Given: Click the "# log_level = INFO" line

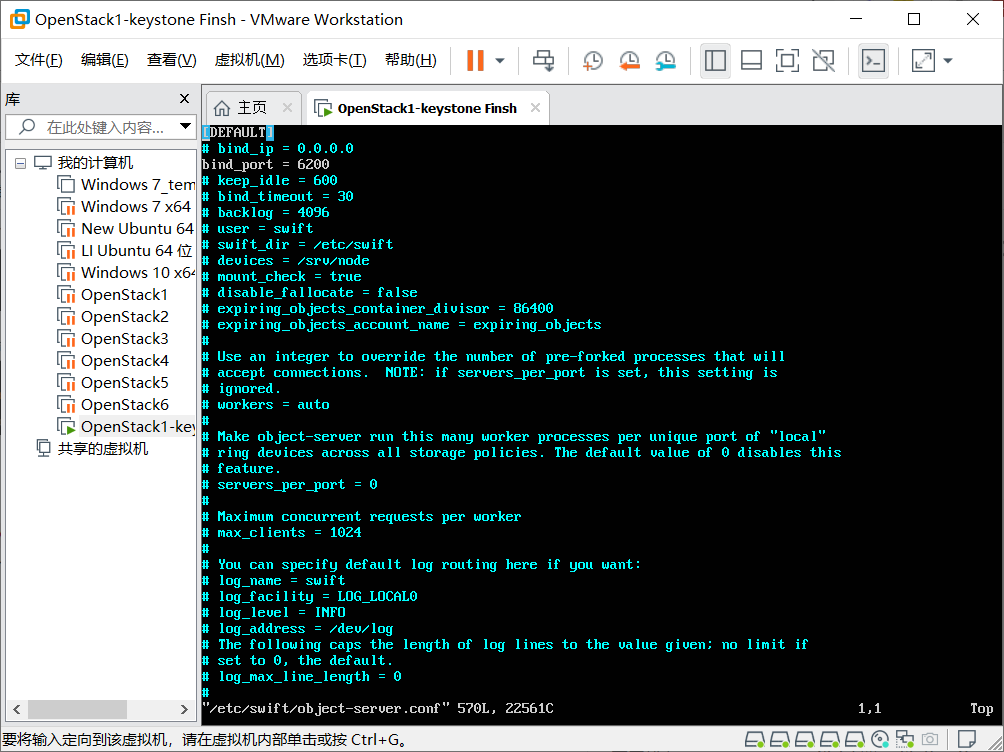Looking at the screenshot, I should coord(274,612).
